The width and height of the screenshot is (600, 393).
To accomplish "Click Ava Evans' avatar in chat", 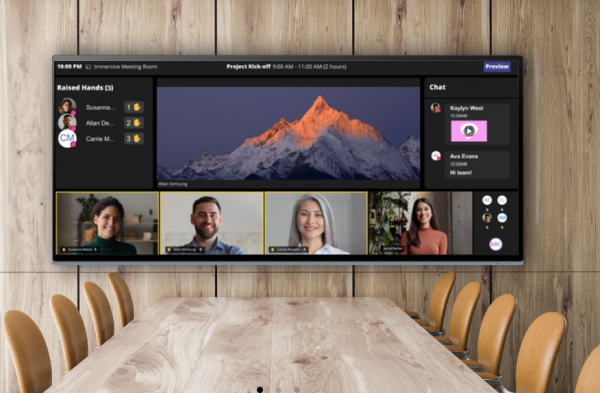I will pyautogui.click(x=435, y=156).
